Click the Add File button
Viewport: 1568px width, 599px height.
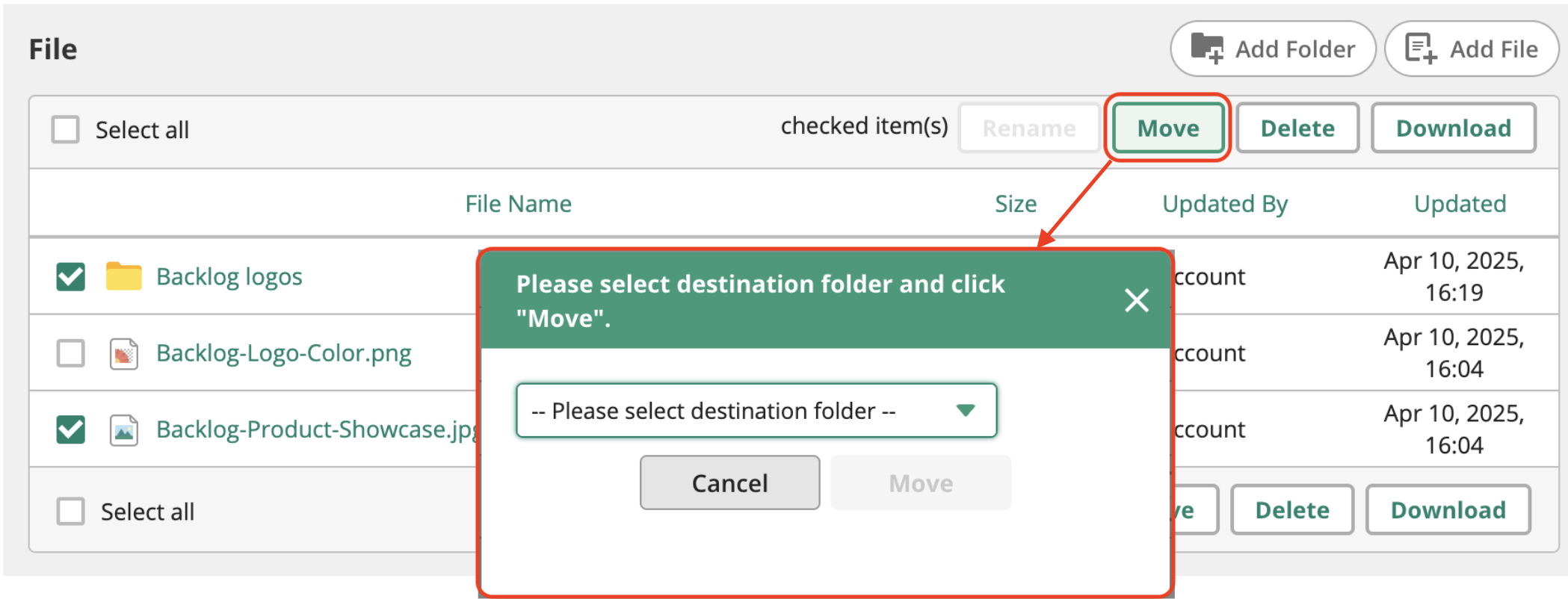[1471, 49]
